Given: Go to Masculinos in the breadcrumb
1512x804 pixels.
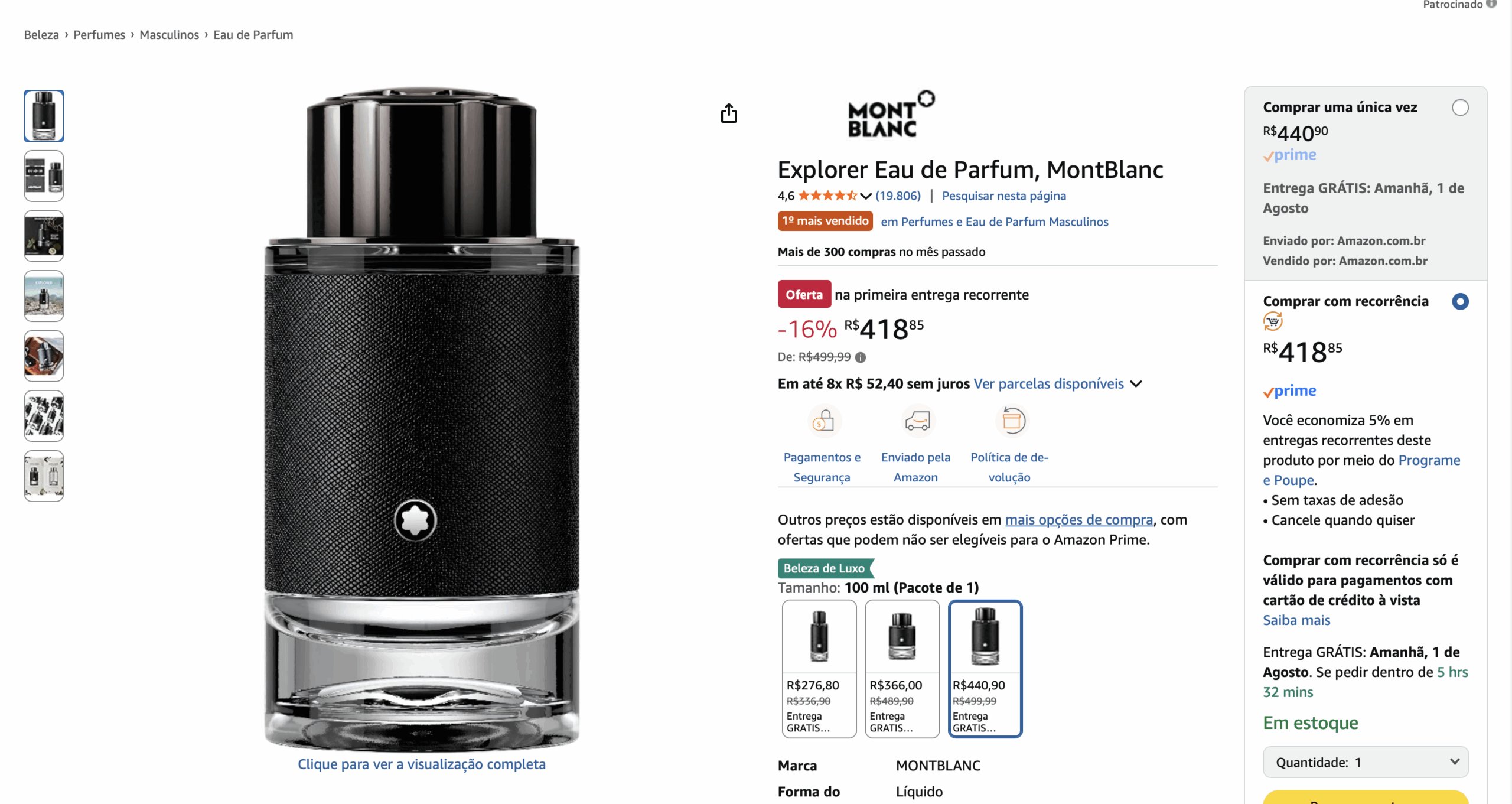Looking at the screenshot, I should pyautogui.click(x=170, y=35).
